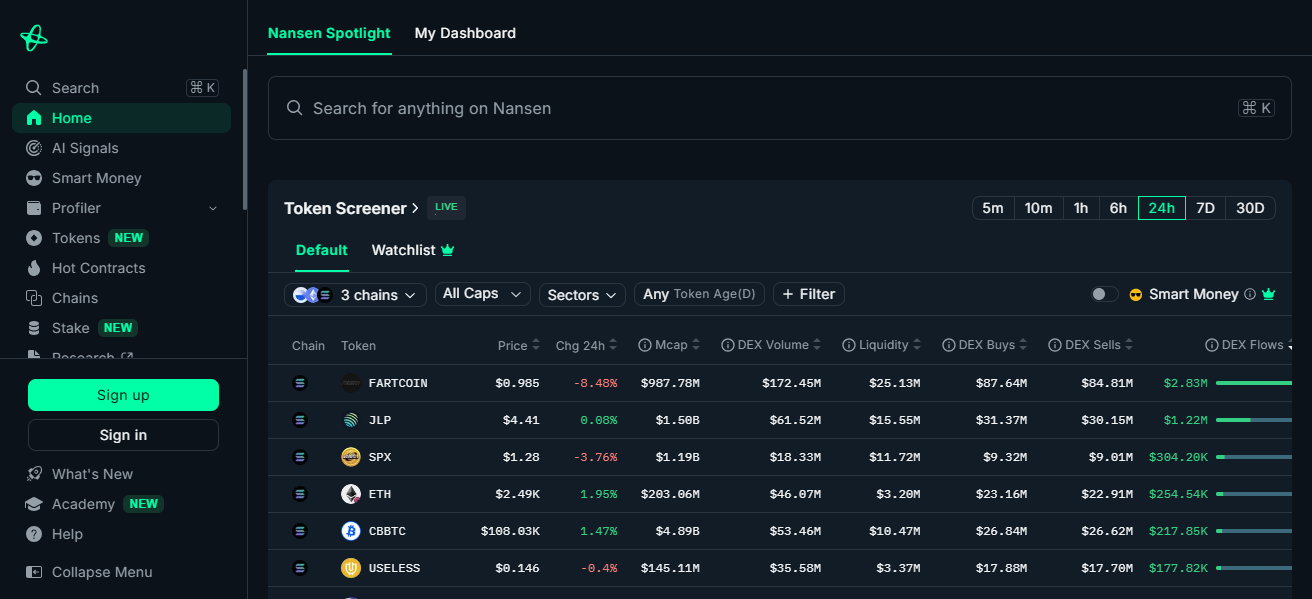1312x599 pixels.
Task: Open the Search item in the sidebar
Action: click(x=121, y=88)
